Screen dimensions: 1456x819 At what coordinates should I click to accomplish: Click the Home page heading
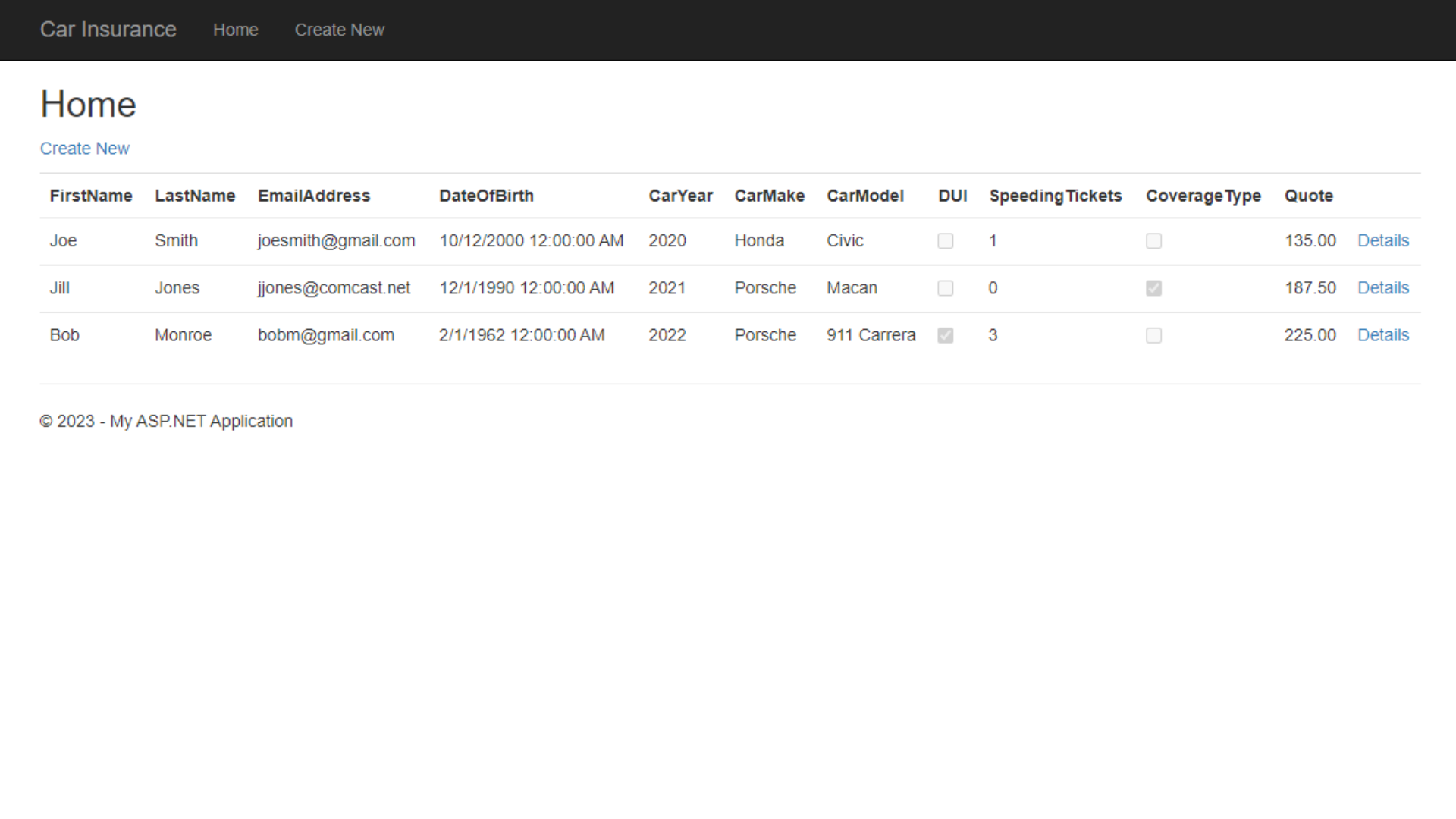coord(88,104)
